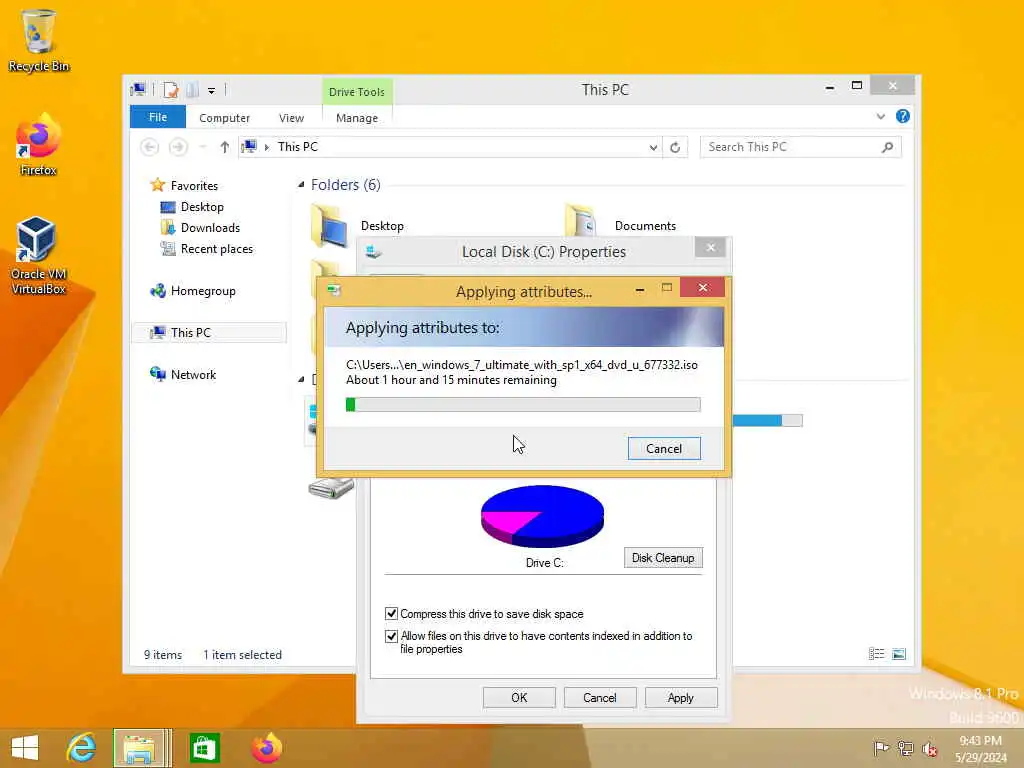
Task: Open the Windows Store taskbar icon
Action: tap(204, 748)
